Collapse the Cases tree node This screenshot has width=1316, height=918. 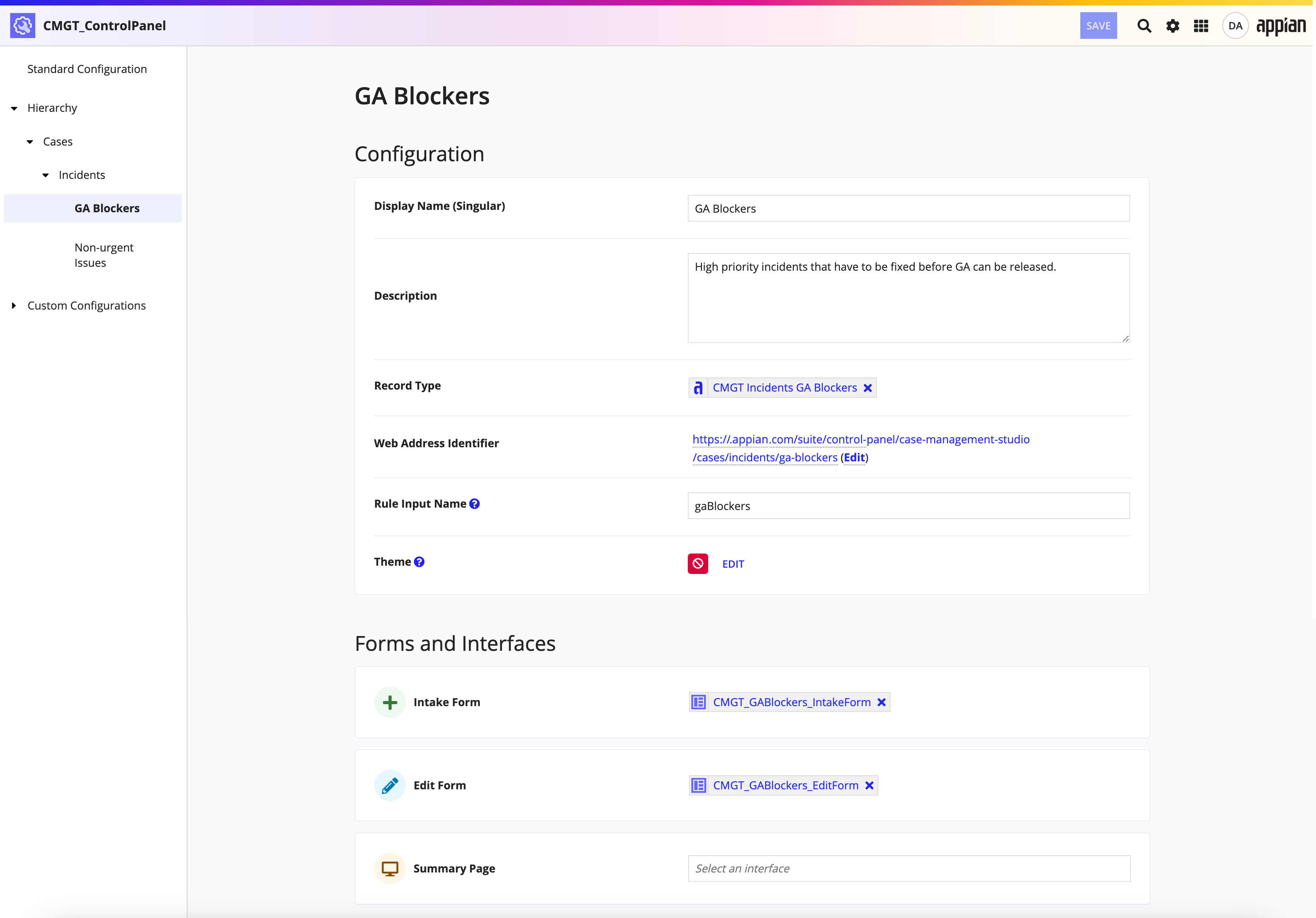pyautogui.click(x=30, y=142)
